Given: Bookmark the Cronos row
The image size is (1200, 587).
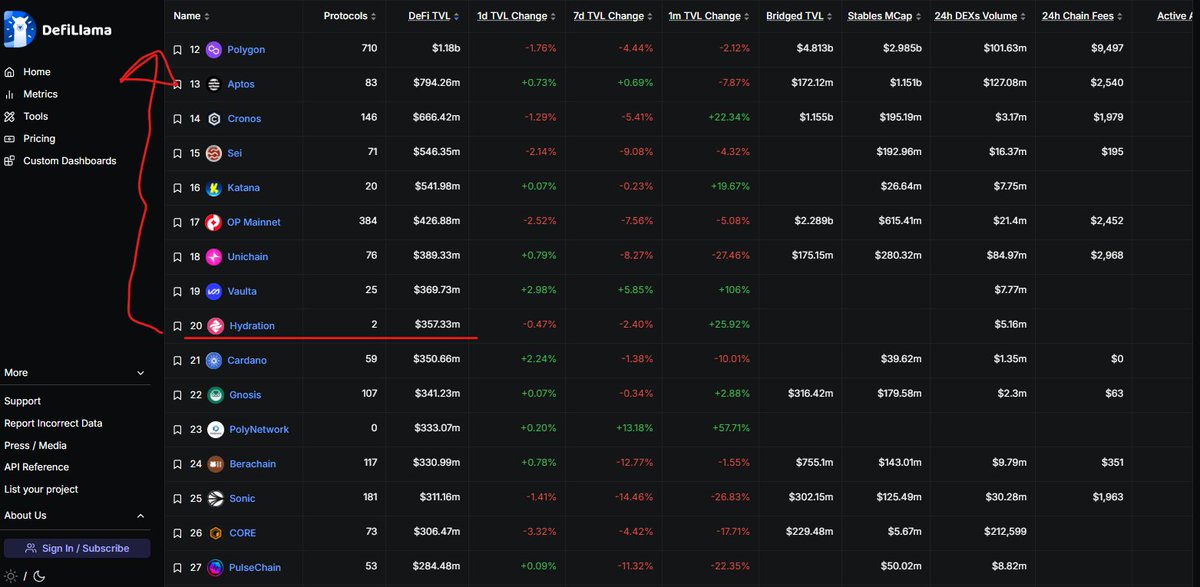Looking at the screenshot, I should 177,119.
